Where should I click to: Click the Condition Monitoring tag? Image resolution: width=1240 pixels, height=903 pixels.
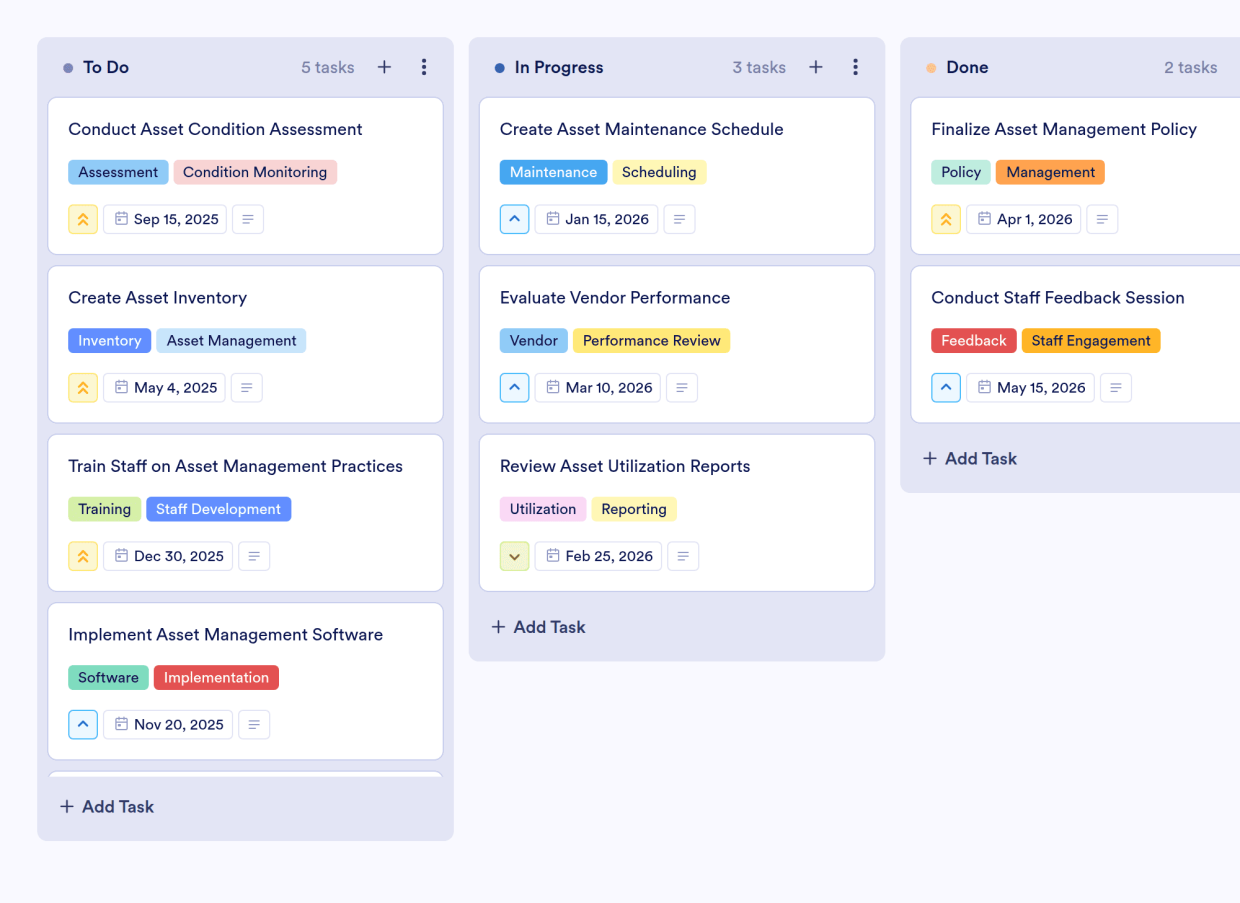(x=255, y=172)
